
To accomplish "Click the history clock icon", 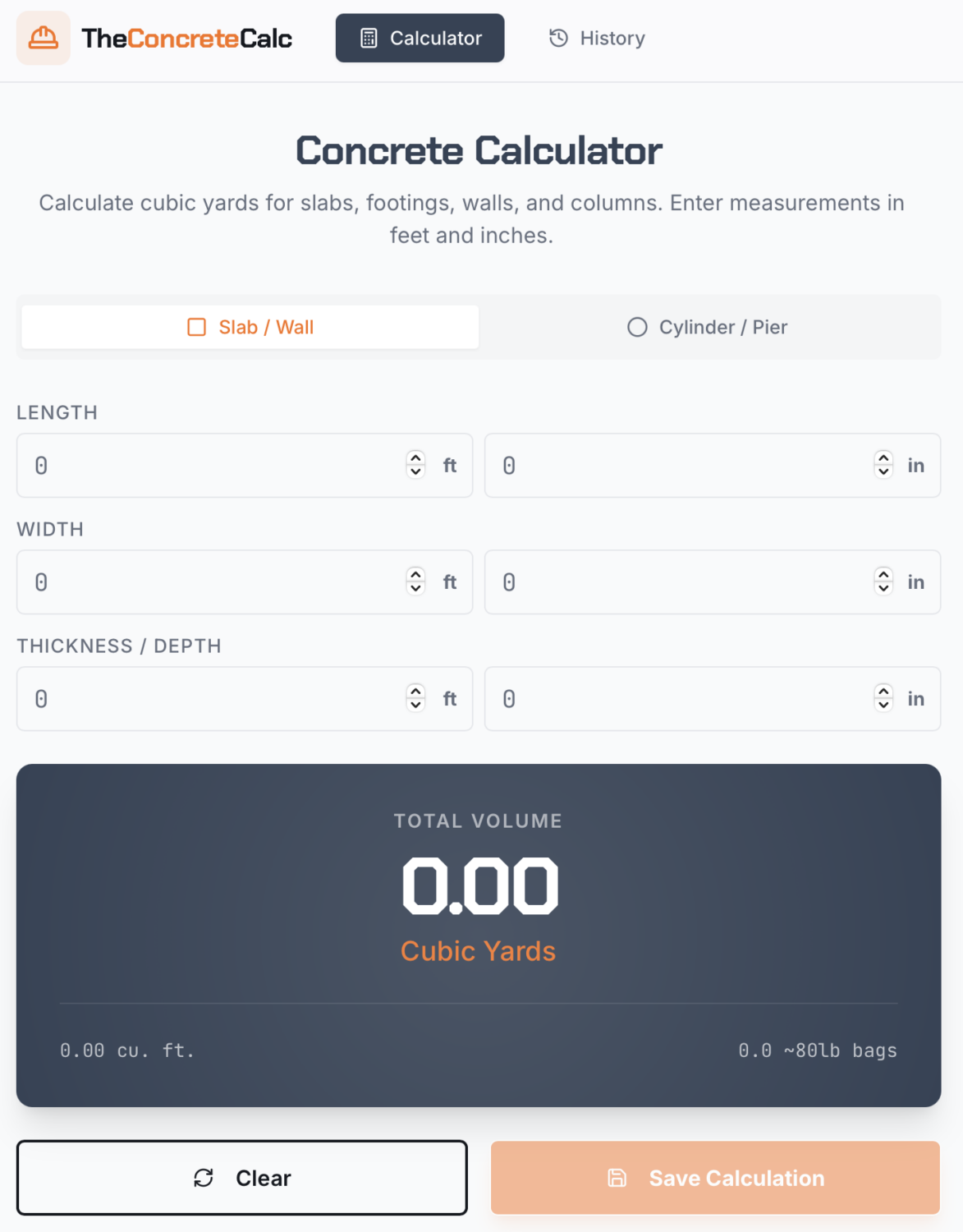I will point(558,38).
